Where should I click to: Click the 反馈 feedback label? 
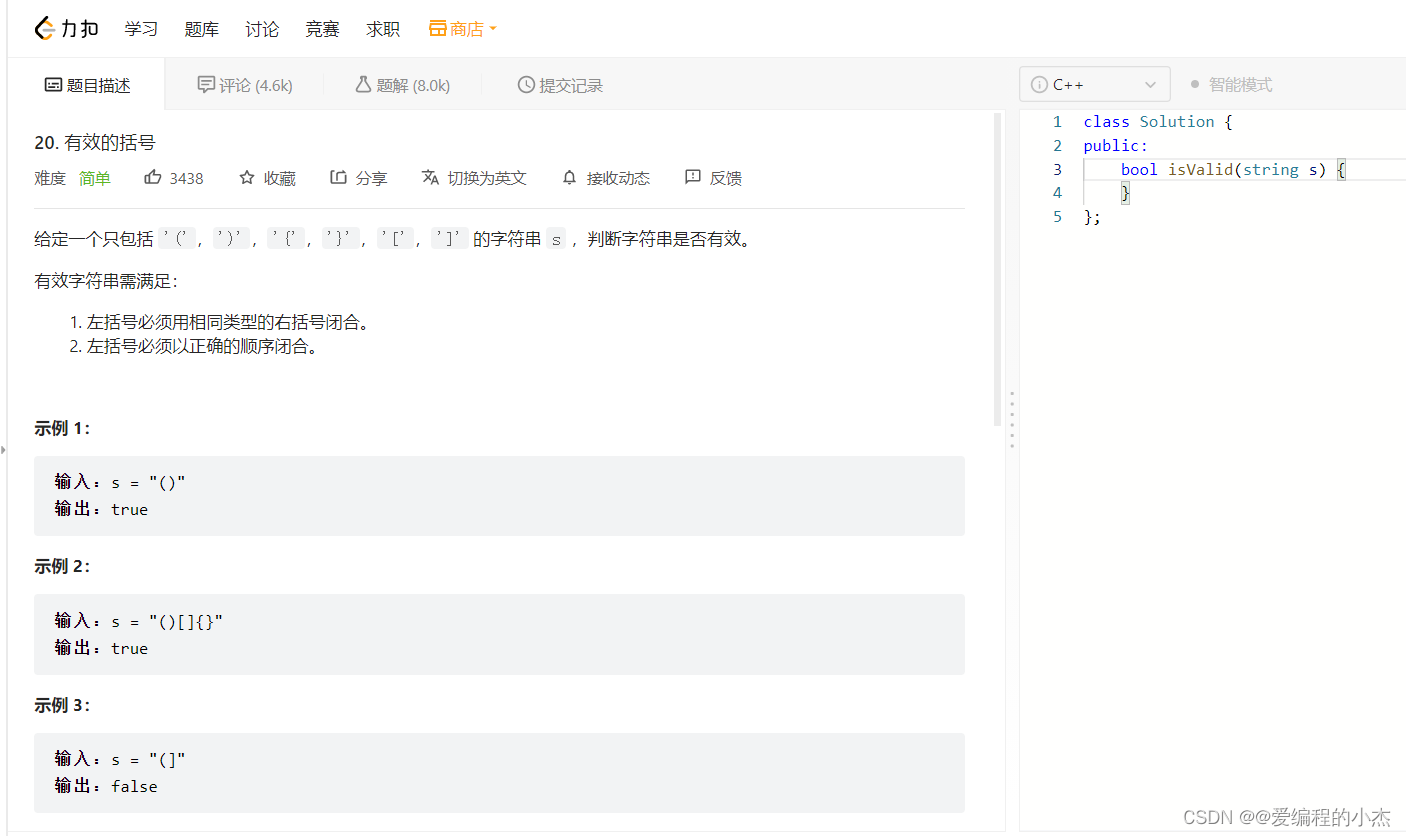(726, 178)
